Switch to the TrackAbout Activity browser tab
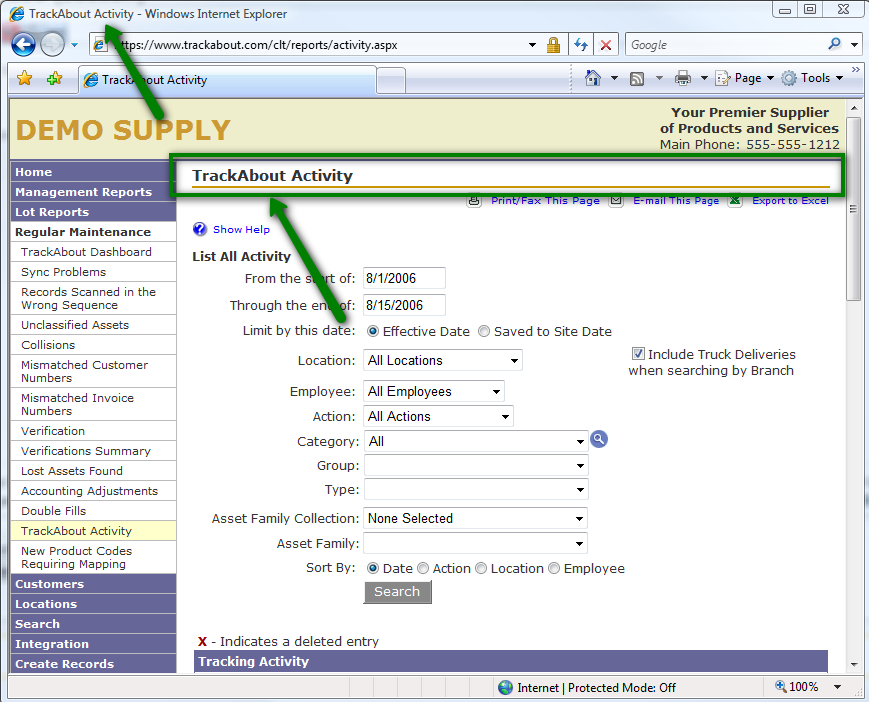869x702 pixels. pyautogui.click(x=227, y=80)
